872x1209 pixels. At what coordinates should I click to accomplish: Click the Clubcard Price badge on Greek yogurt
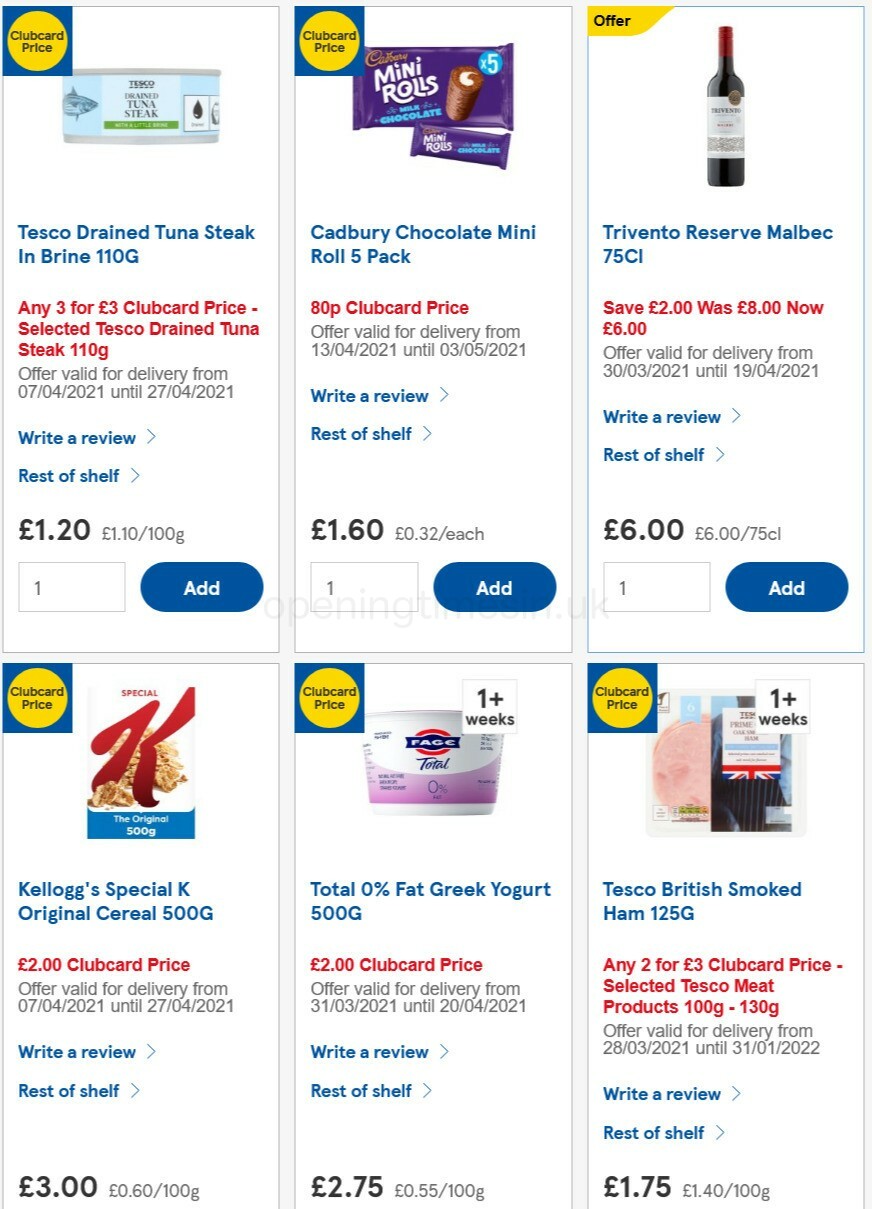tap(330, 697)
